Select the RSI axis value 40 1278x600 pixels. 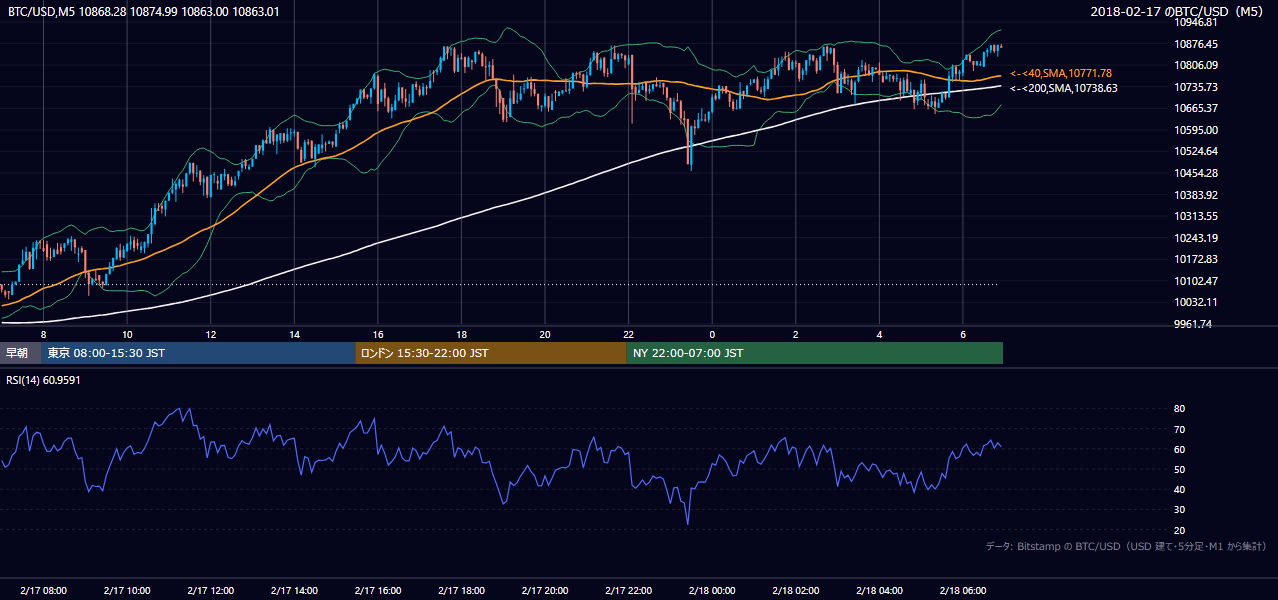pos(1179,489)
